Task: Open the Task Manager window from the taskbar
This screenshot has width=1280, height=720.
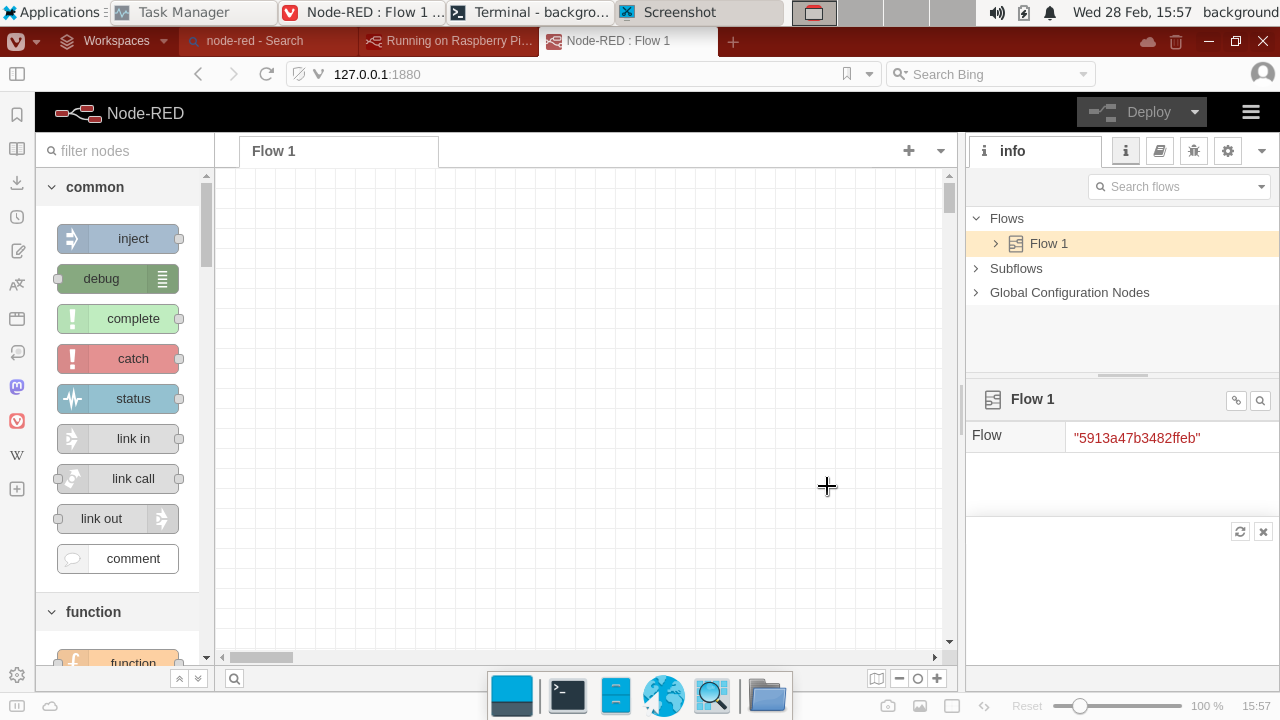Action: tap(192, 13)
